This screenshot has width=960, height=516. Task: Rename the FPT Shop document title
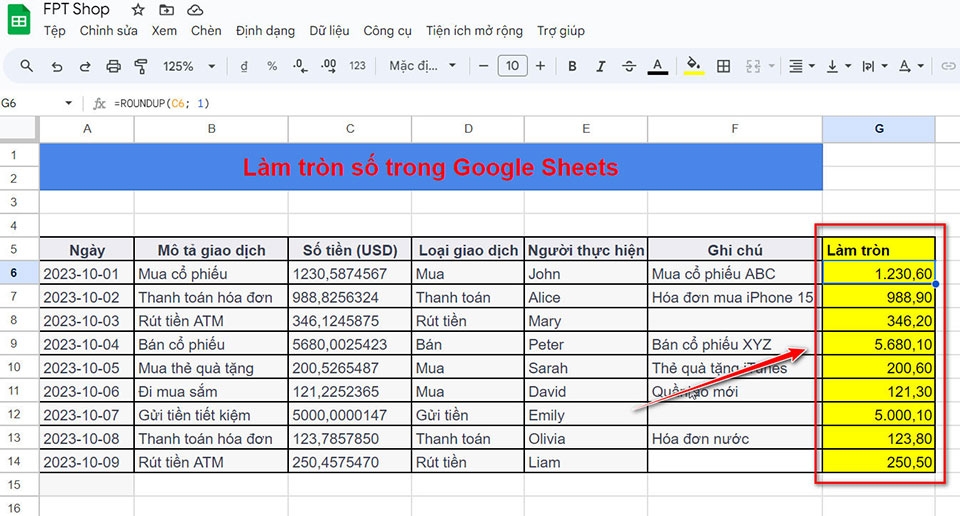(x=77, y=9)
